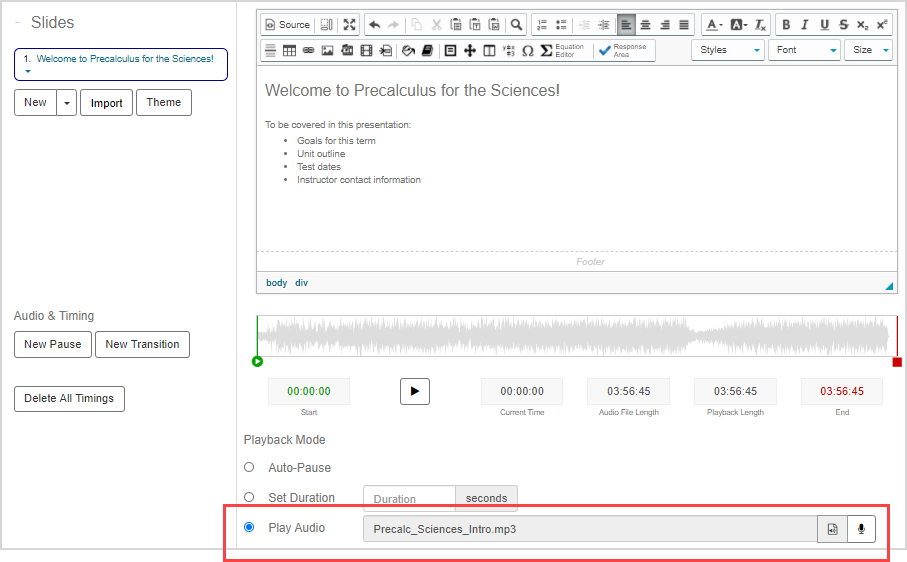The image size is (907, 562).
Task: Insert a table in the slide
Action: click(289, 50)
